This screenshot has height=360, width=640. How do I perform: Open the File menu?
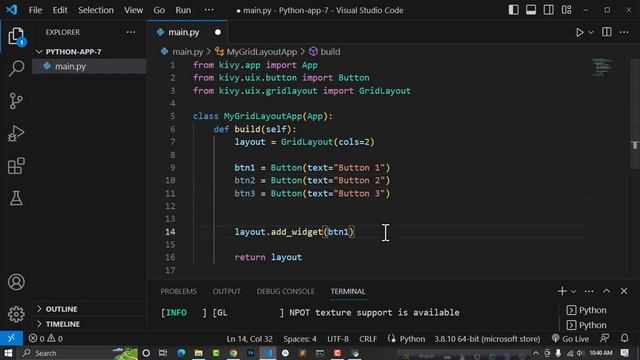click(x=36, y=10)
